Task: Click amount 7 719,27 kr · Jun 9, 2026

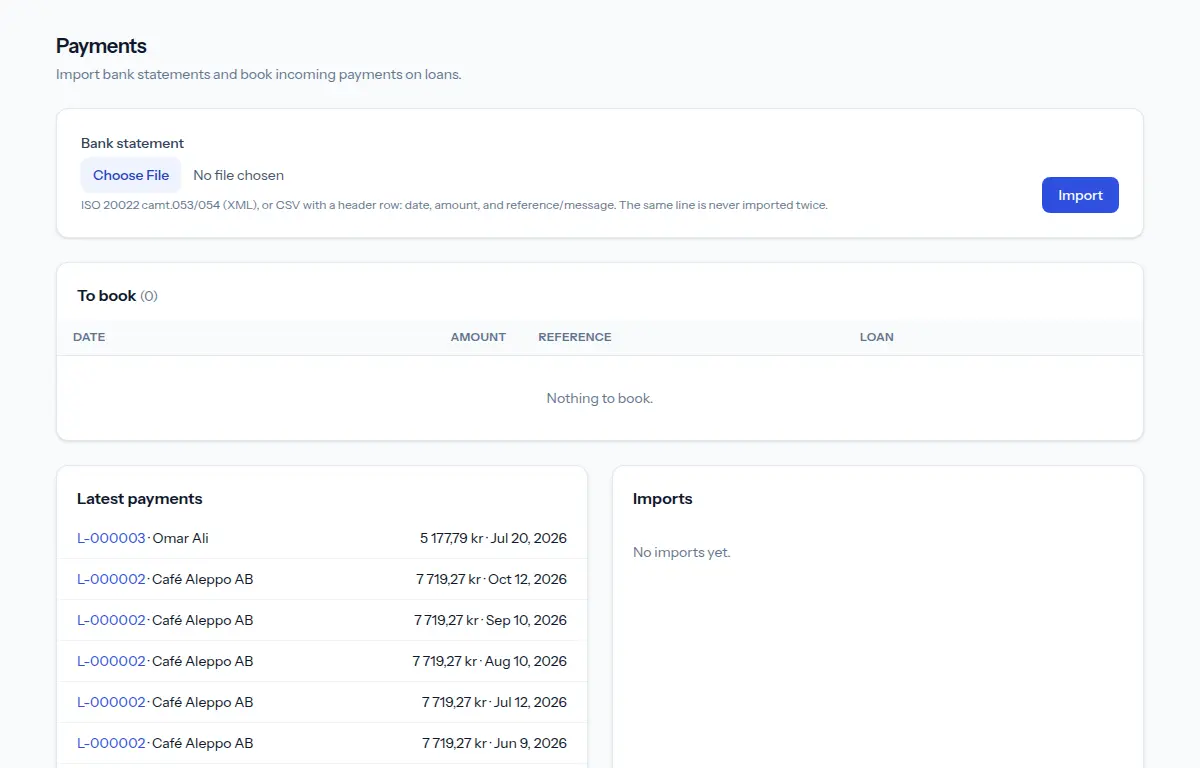Action: coord(494,743)
